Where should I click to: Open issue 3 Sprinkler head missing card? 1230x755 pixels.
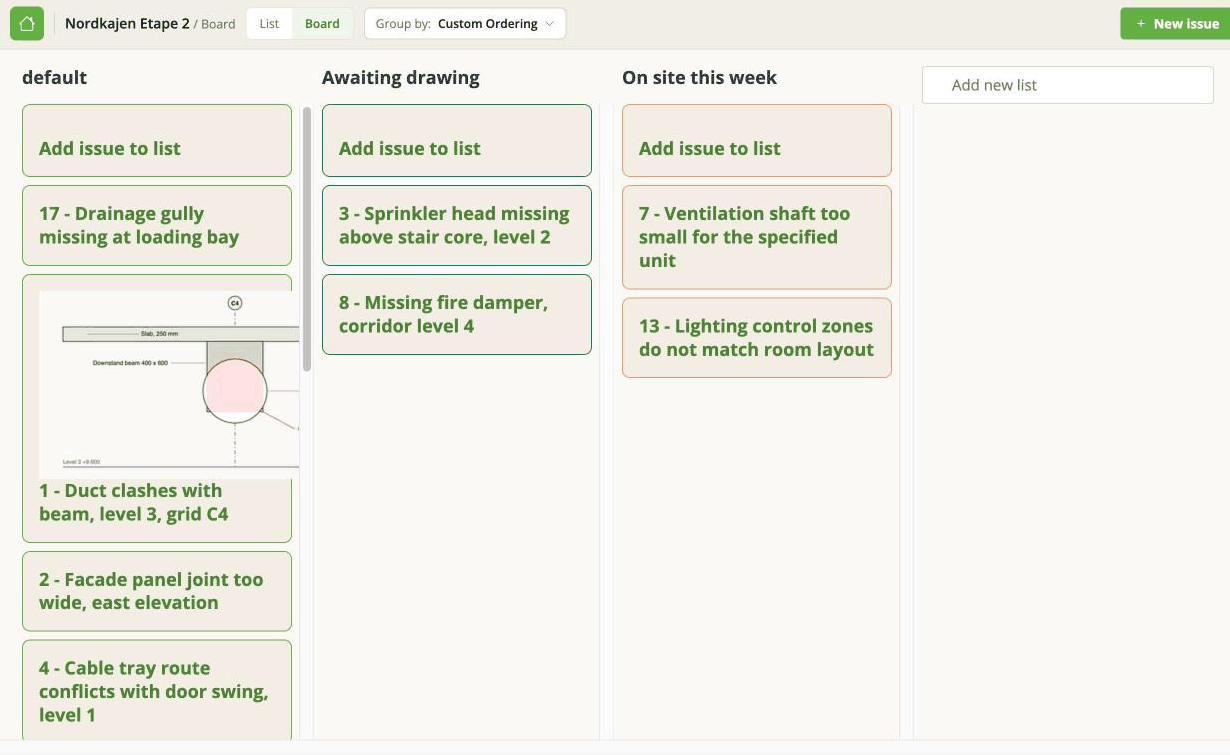(x=457, y=225)
